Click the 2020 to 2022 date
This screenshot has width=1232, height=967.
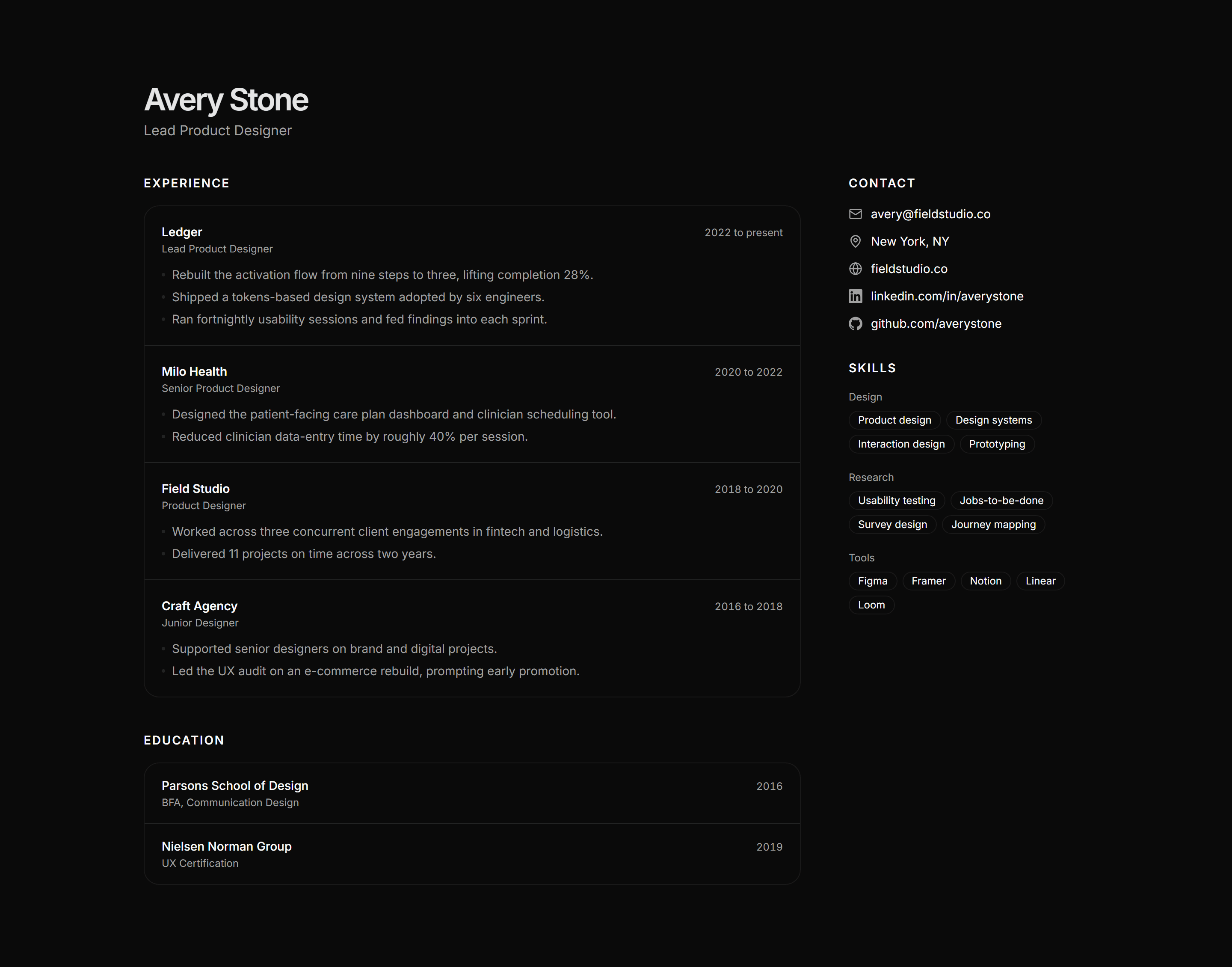748,372
